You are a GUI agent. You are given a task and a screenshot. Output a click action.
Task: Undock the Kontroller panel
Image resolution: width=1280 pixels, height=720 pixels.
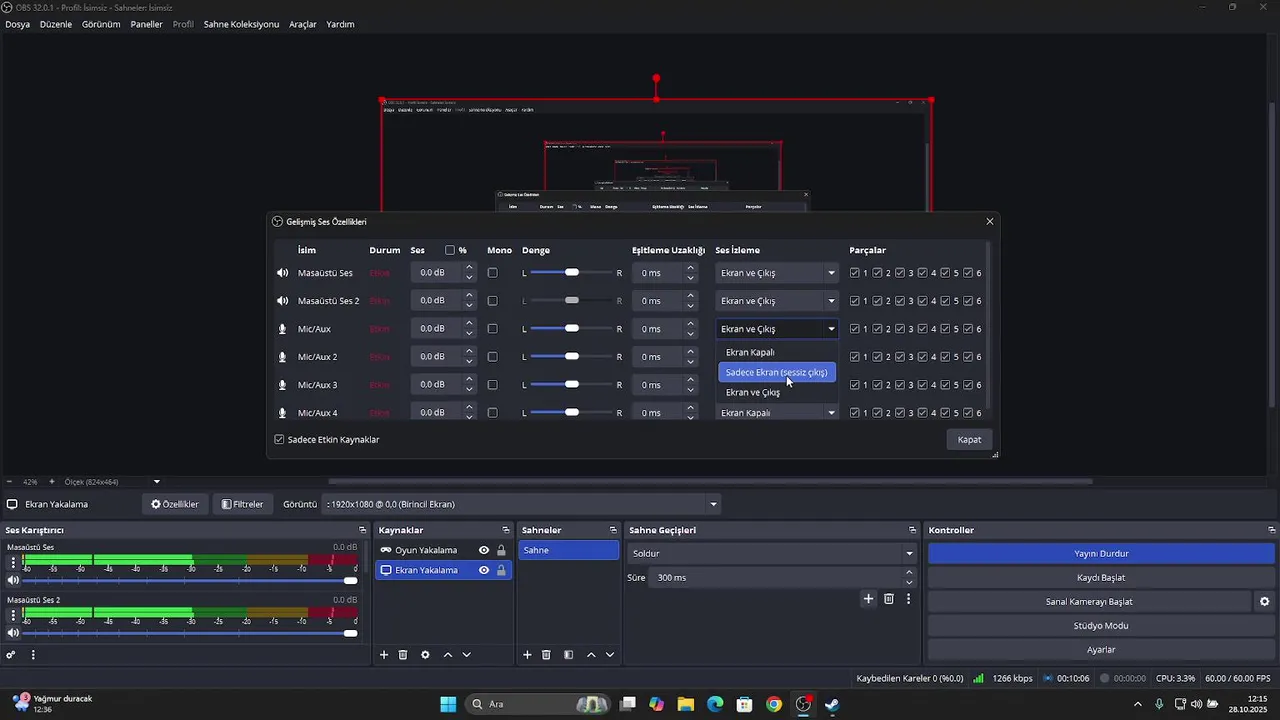1271,530
